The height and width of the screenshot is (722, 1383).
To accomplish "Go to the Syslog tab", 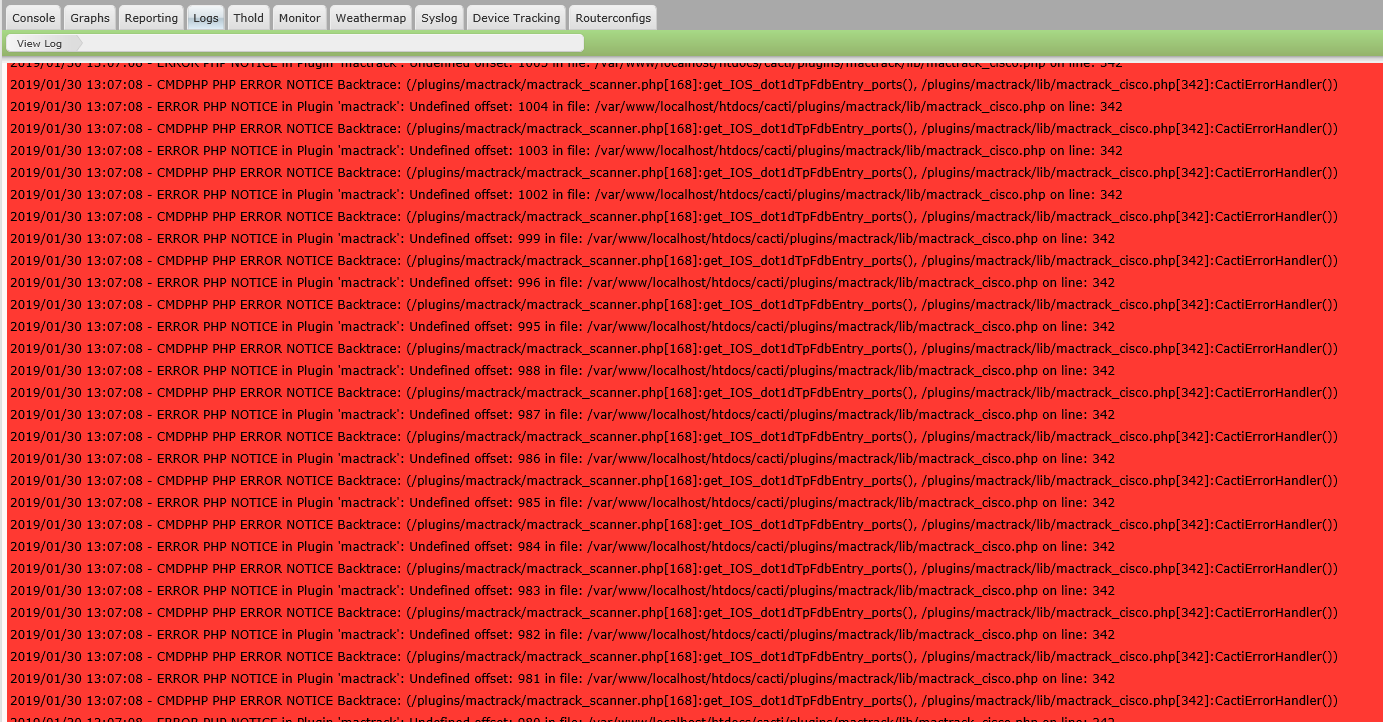I will 438,17.
